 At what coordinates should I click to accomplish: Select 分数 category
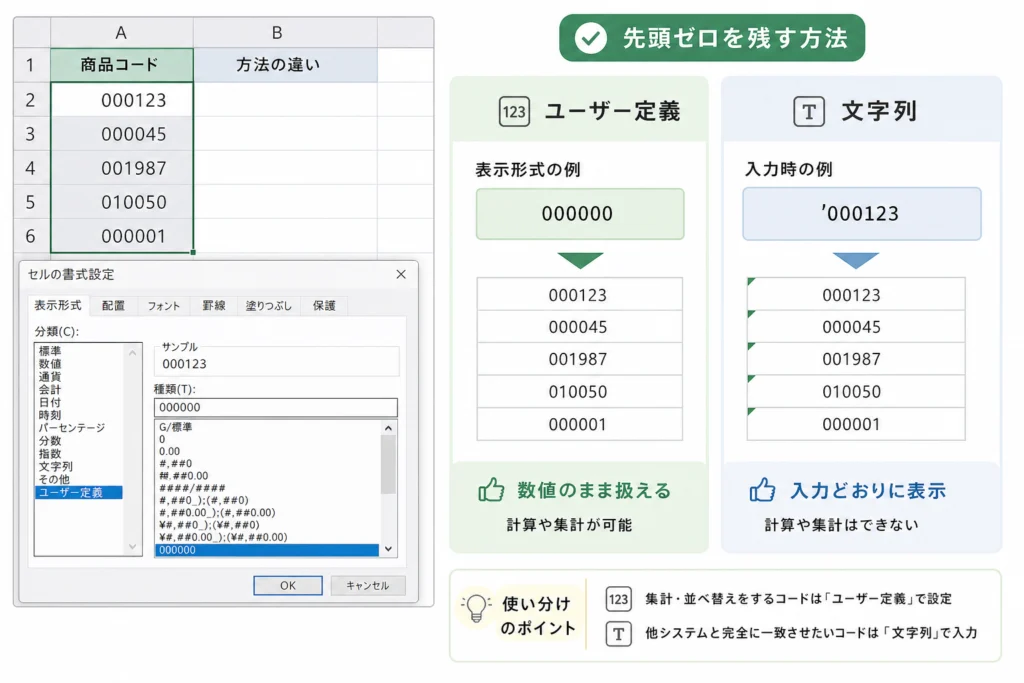click(x=50, y=441)
